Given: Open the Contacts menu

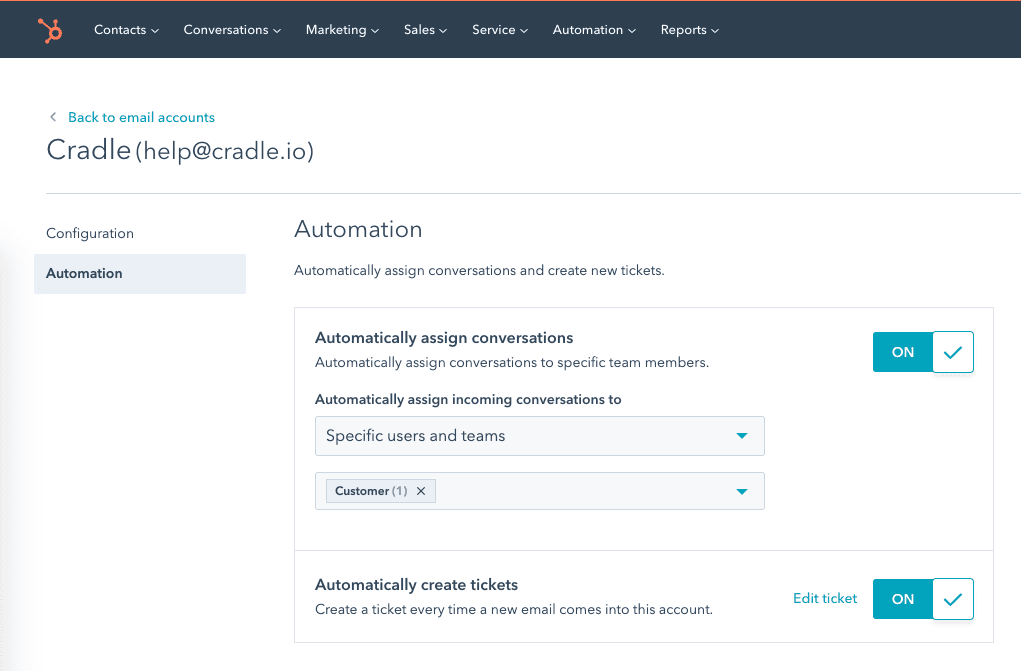Looking at the screenshot, I should tap(126, 30).
